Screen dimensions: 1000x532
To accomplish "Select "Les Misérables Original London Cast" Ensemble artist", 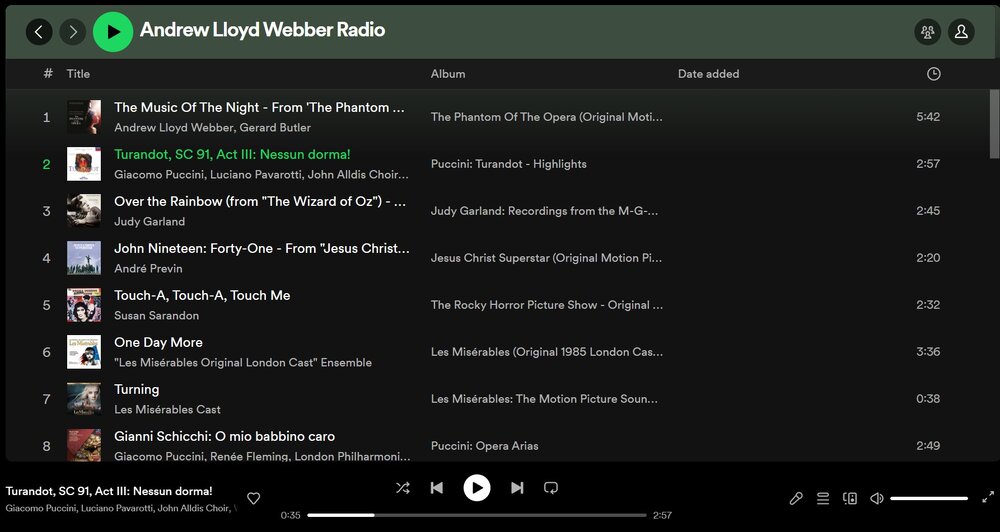I will point(243,362).
